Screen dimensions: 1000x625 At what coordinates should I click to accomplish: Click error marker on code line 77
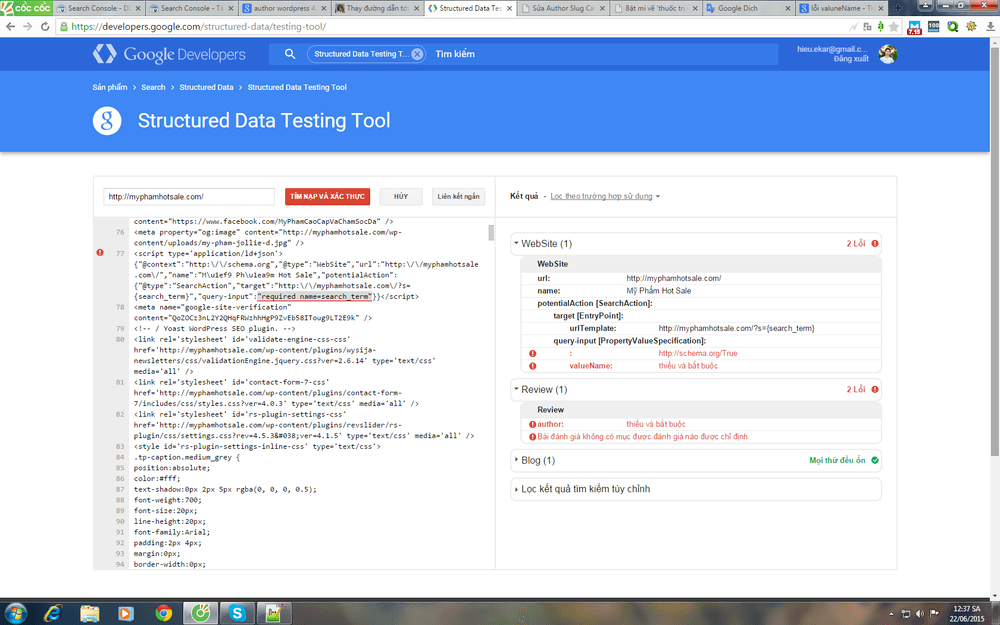(100, 253)
